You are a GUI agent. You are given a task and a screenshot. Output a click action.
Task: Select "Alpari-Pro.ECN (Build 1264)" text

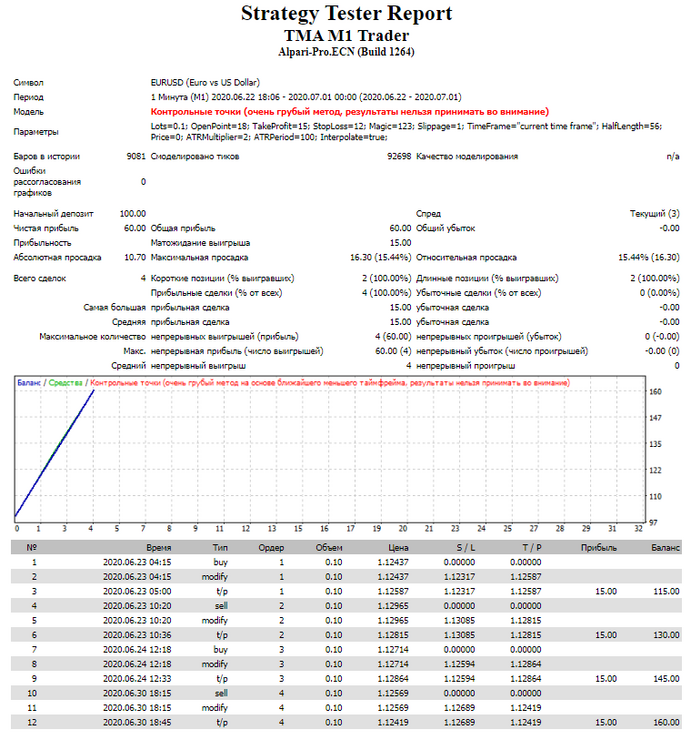[x=346, y=52]
